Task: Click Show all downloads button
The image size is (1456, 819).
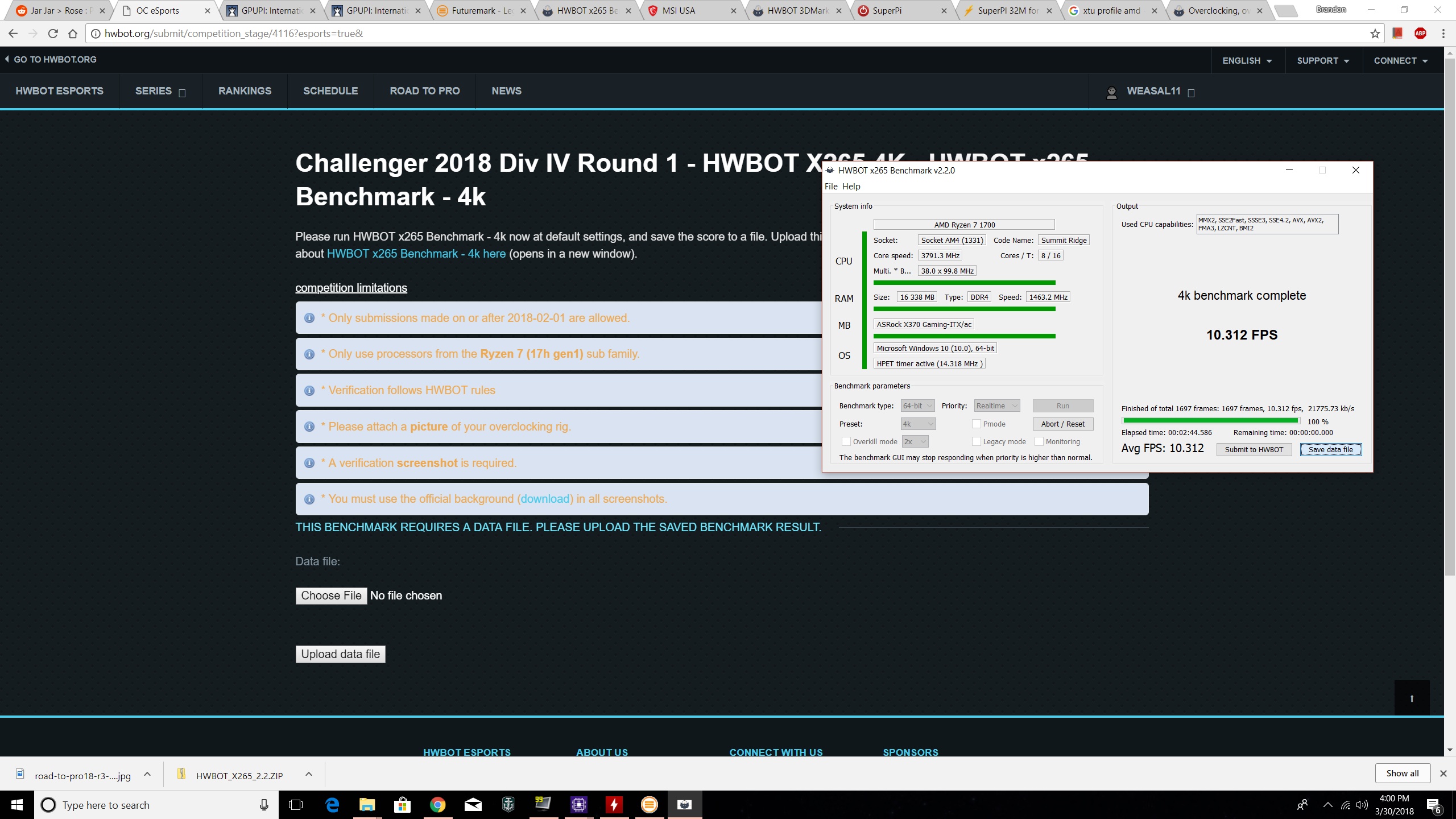Action: [1403, 773]
